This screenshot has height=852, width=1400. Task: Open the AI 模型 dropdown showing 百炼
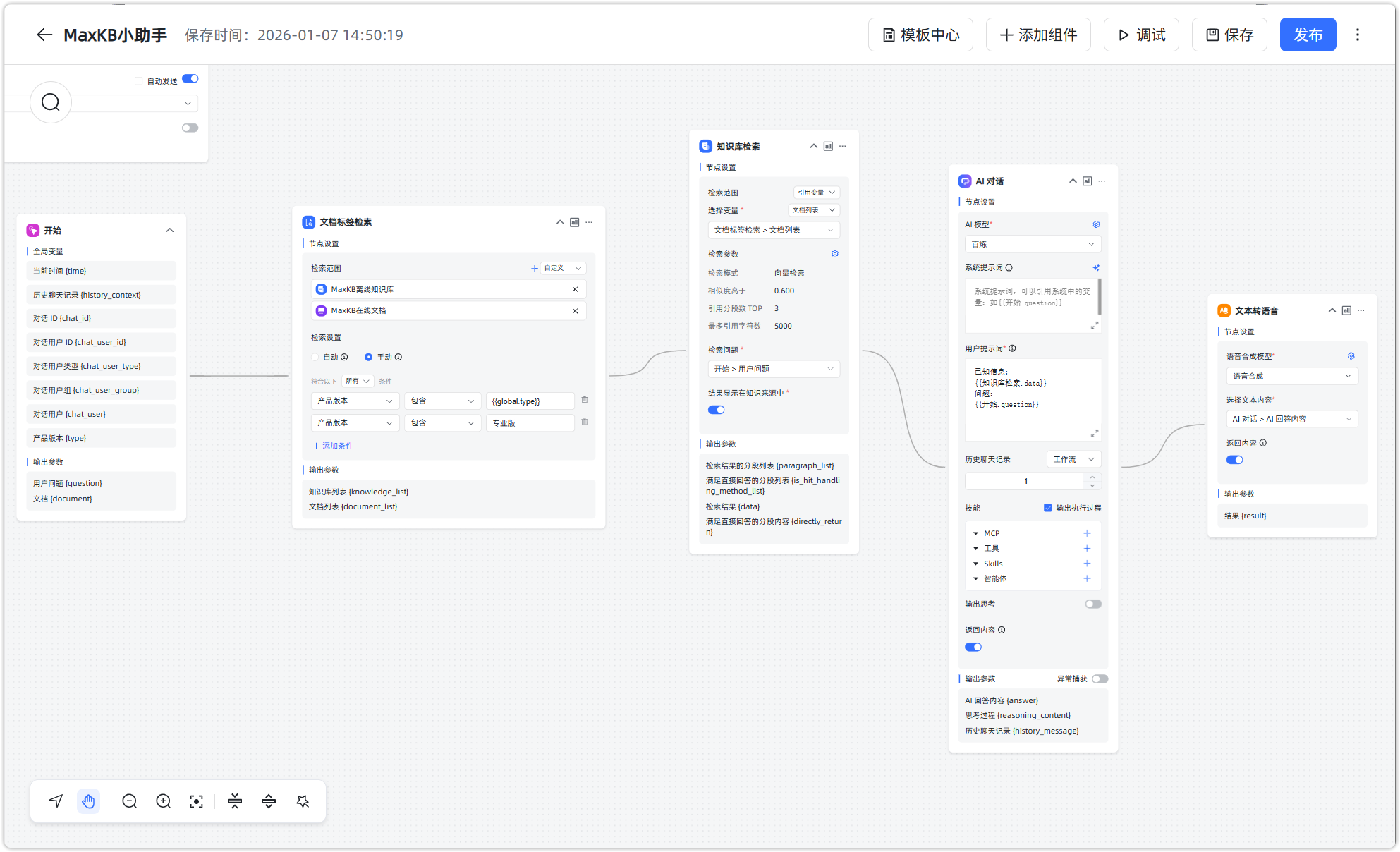tap(1033, 244)
